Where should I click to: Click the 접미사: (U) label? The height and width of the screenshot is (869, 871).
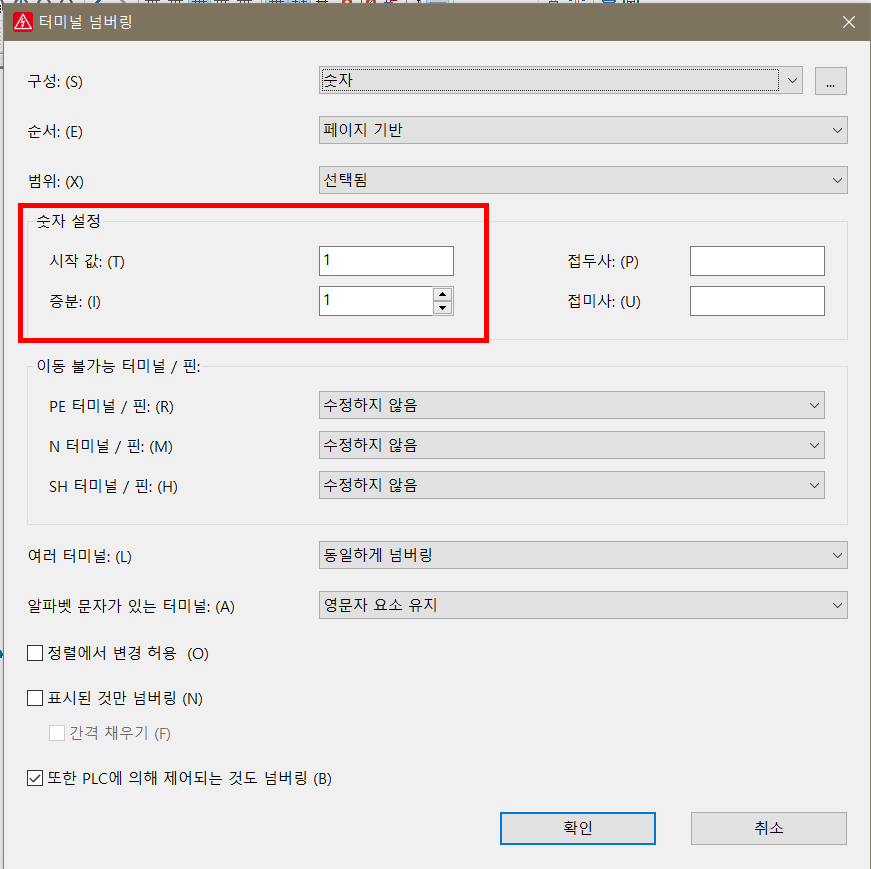pyautogui.click(x=604, y=302)
